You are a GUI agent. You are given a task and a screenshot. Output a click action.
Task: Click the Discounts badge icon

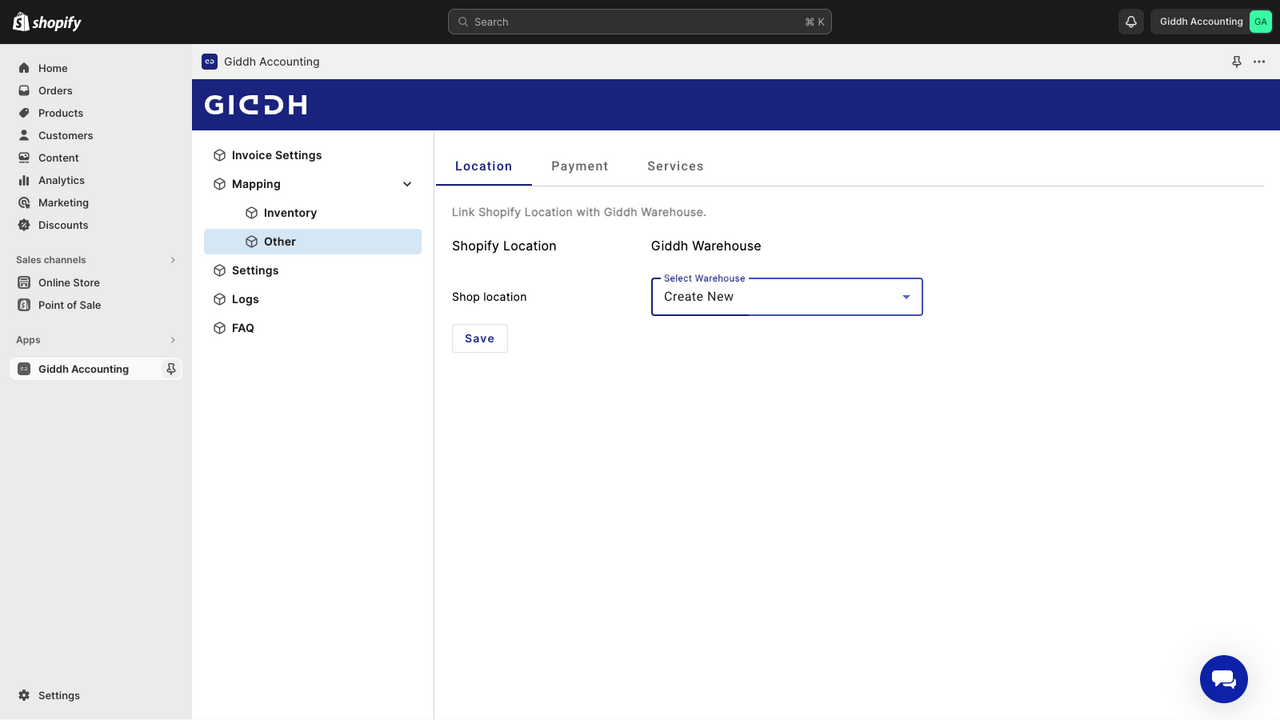pyautogui.click(x=24, y=225)
